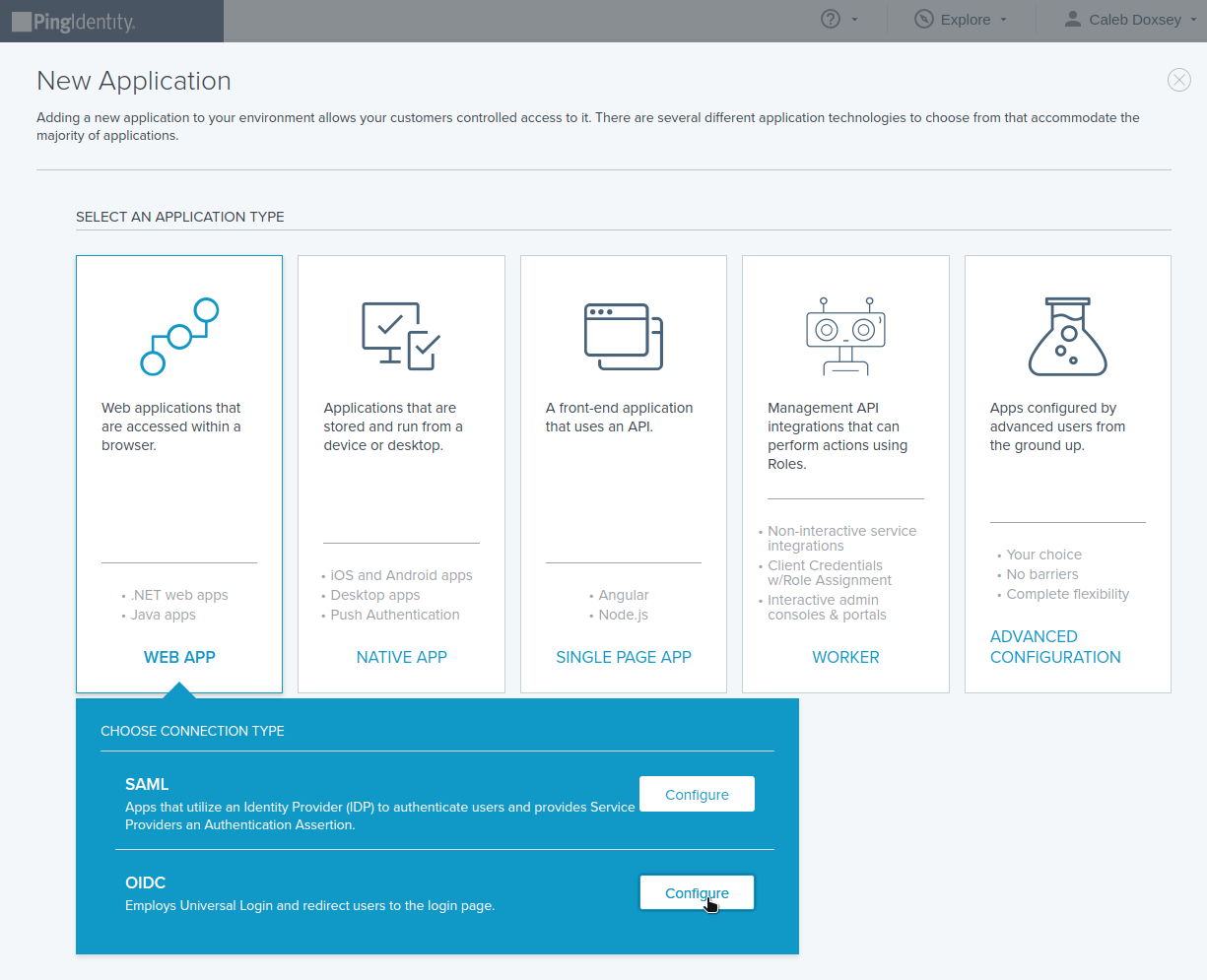Click the '.NET web apps' bullet

pyautogui.click(x=179, y=595)
